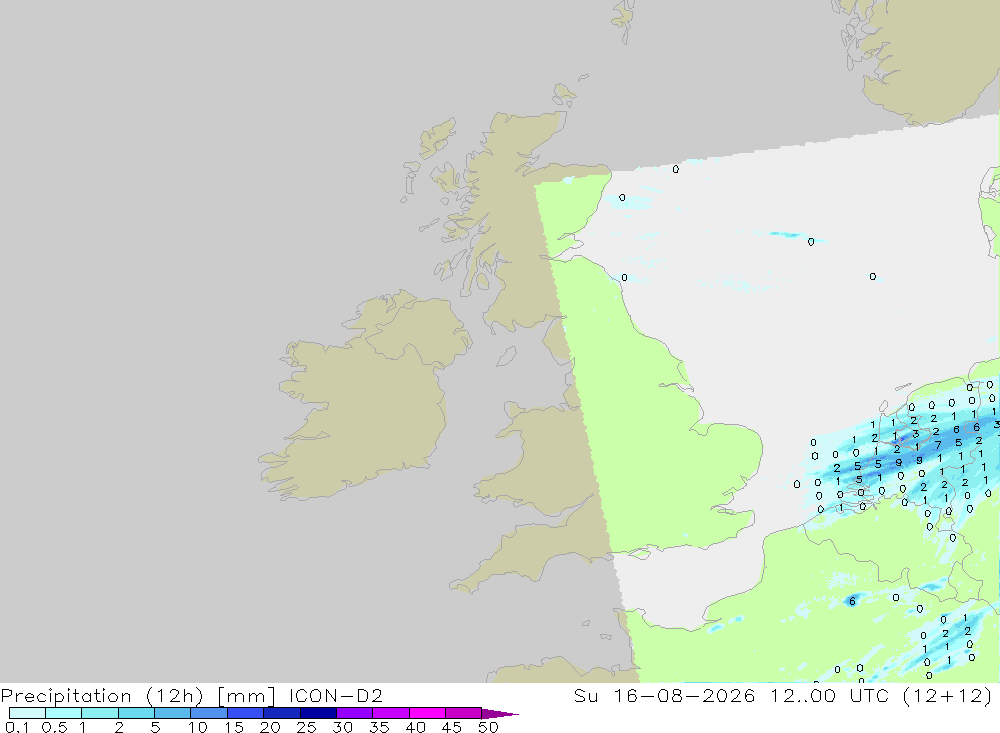Click the 40–45 mm magenta legend swatch
Image resolution: width=1000 pixels, height=733 pixels.
click(x=427, y=713)
